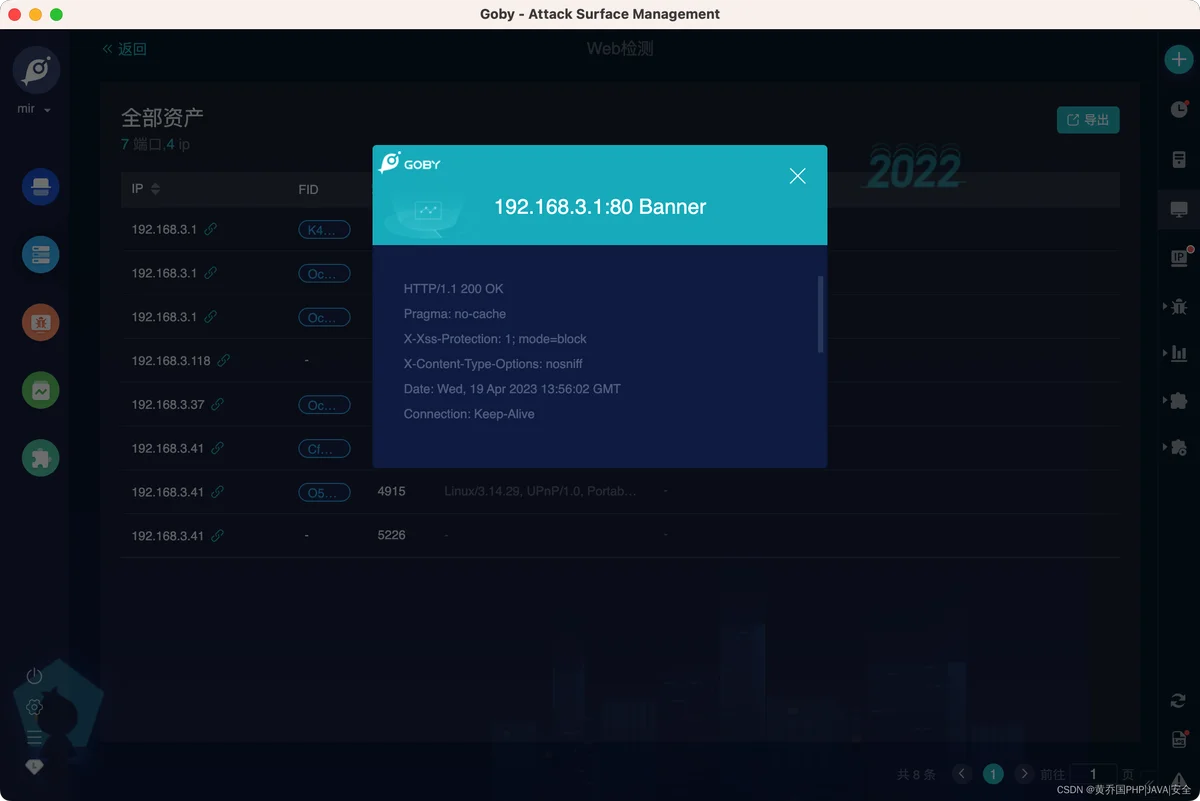Viewport: 1200px width, 801px height.
Task: Click the refresh icon in right sidebar
Action: point(1179,701)
